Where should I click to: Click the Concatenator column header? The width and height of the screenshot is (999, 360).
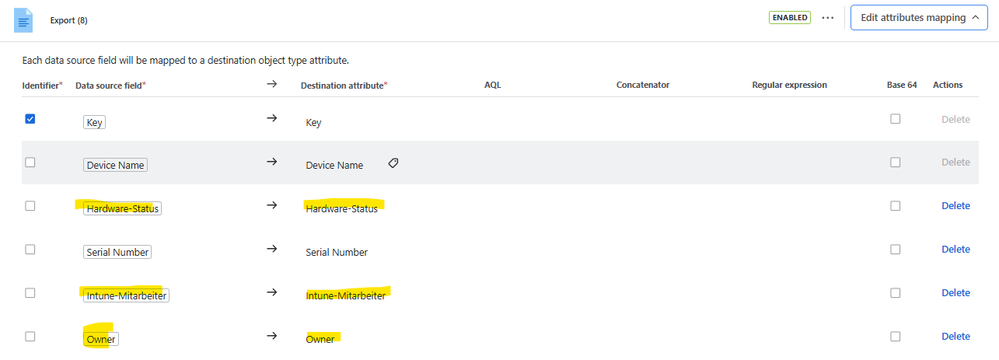[x=643, y=85]
